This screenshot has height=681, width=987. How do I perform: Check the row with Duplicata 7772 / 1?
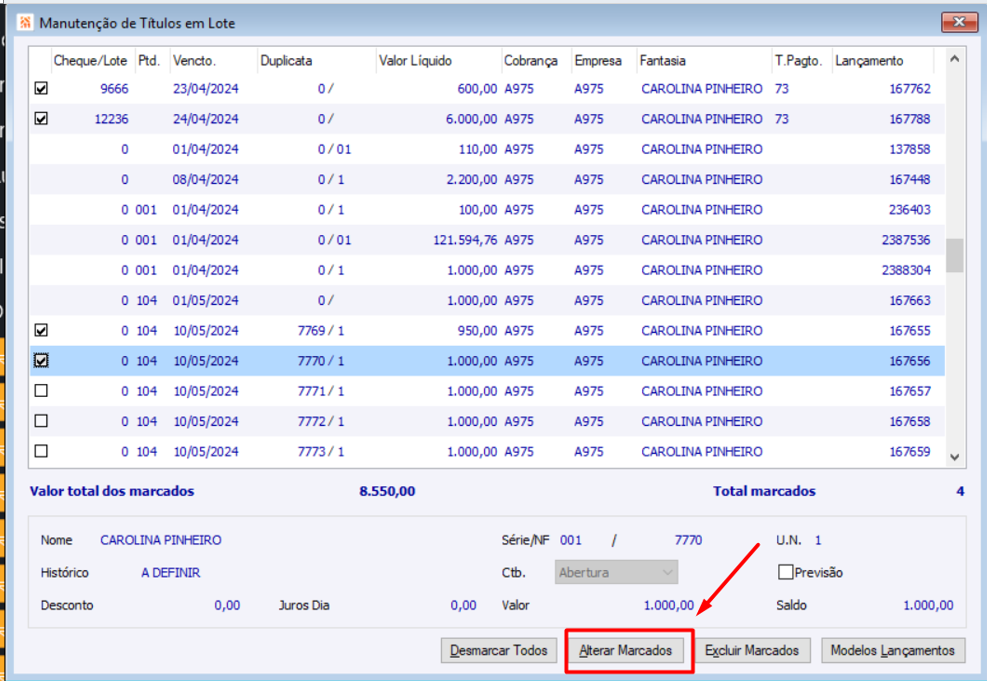(41, 420)
